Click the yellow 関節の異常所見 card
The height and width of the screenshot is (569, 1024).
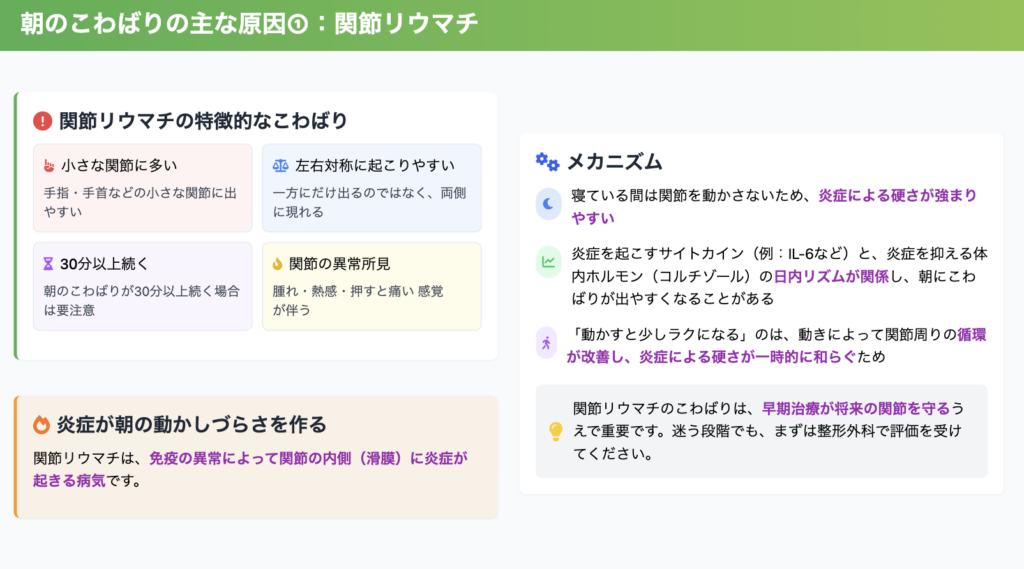(371, 286)
